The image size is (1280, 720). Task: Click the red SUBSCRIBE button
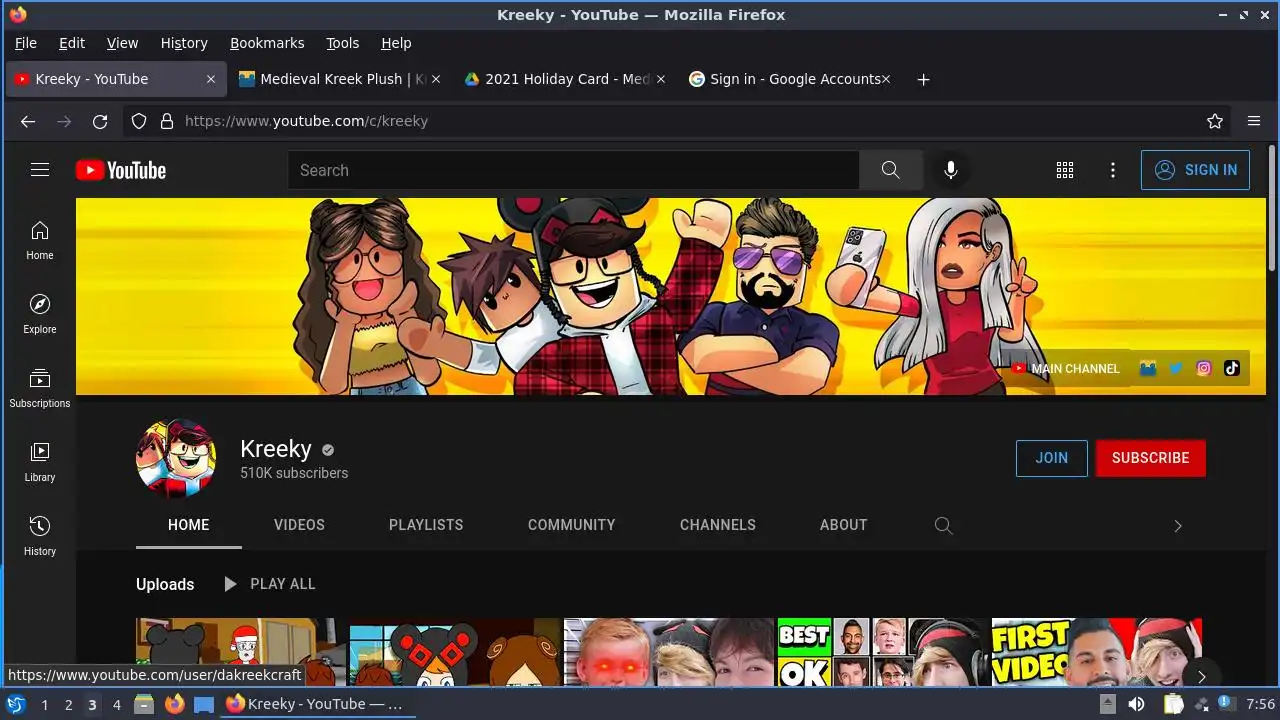[1151, 458]
